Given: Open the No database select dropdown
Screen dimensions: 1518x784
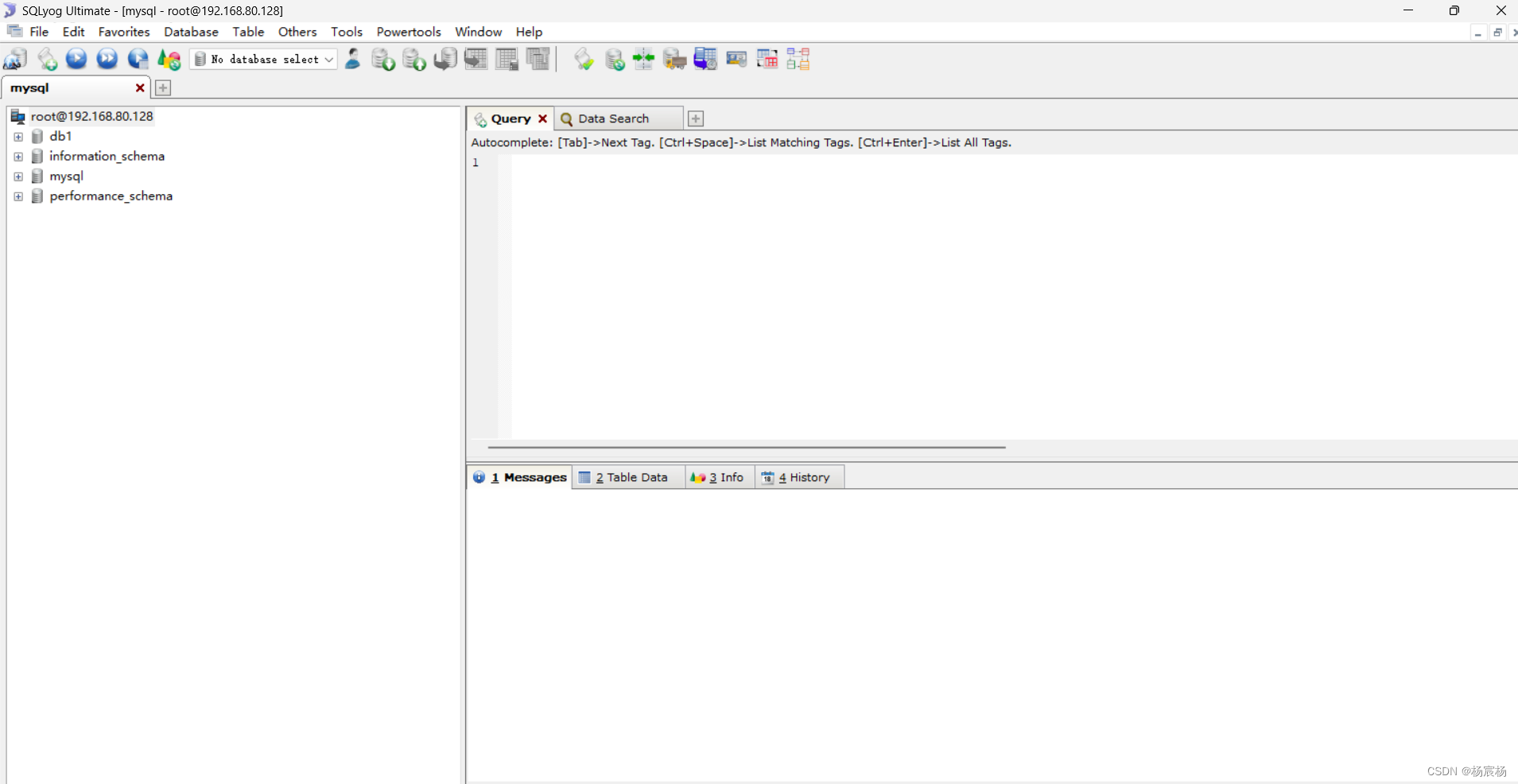Looking at the screenshot, I should [264, 59].
